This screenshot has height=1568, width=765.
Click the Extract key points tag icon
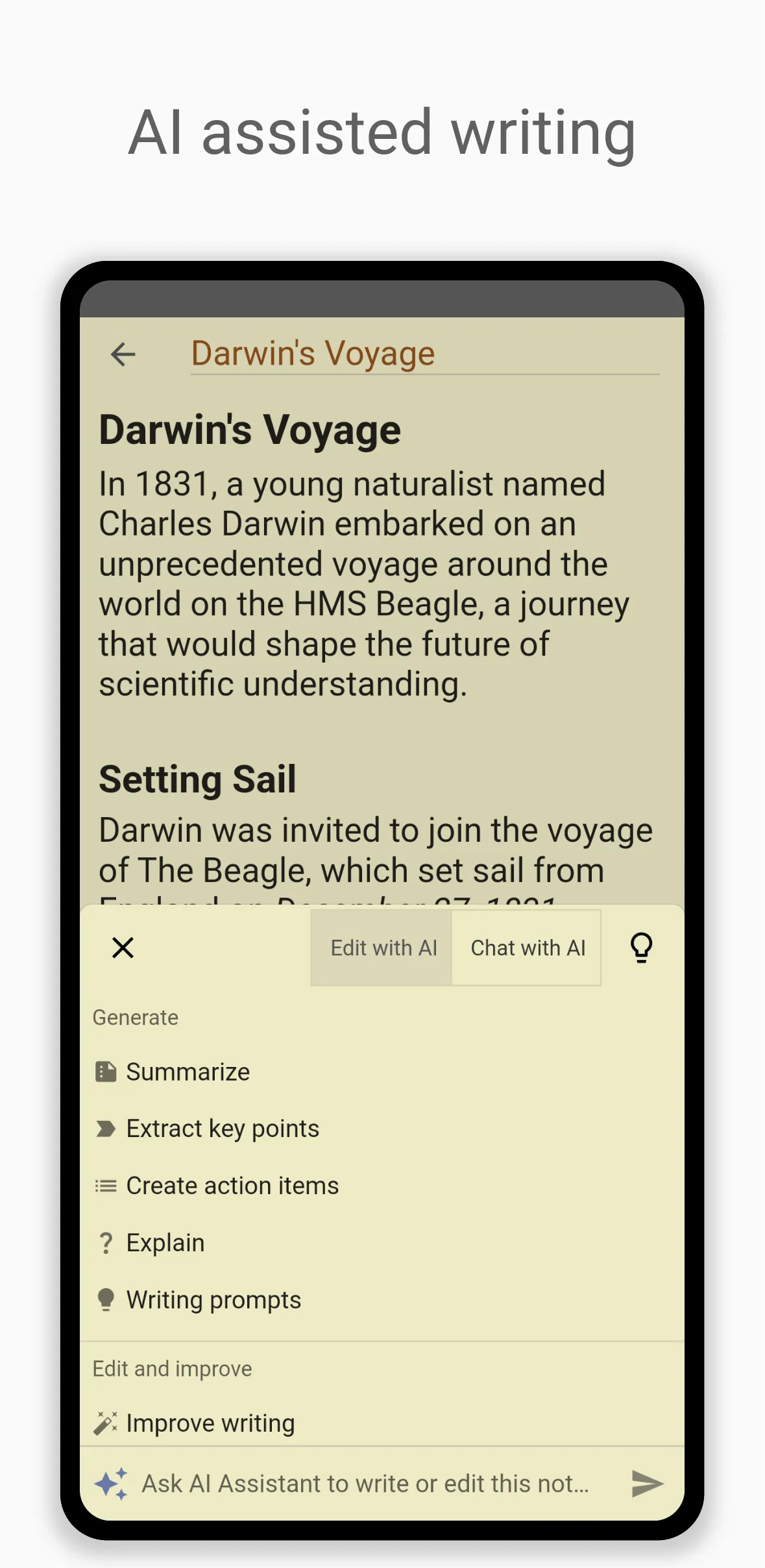tap(106, 1129)
